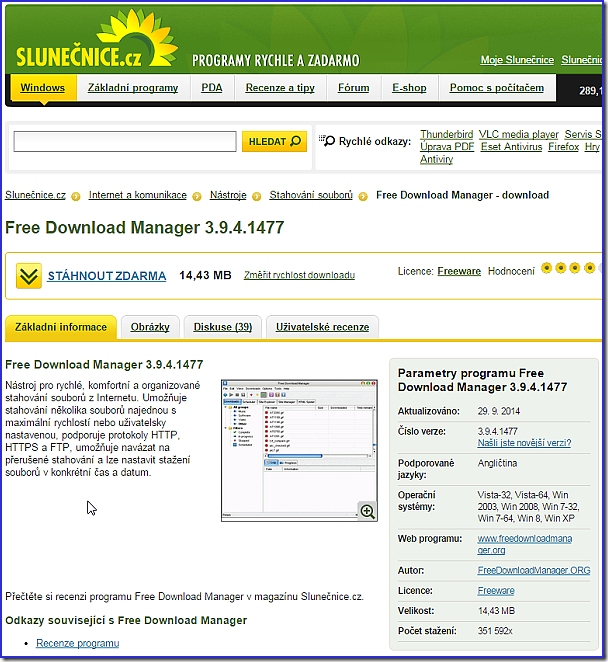Focus the search input field

(125, 141)
